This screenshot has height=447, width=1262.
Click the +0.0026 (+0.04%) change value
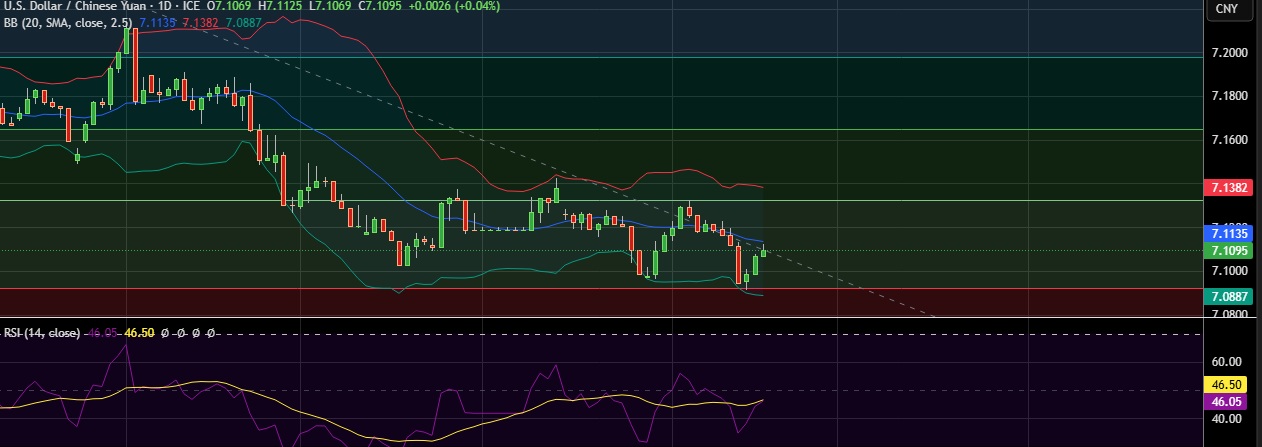(455, 6)
